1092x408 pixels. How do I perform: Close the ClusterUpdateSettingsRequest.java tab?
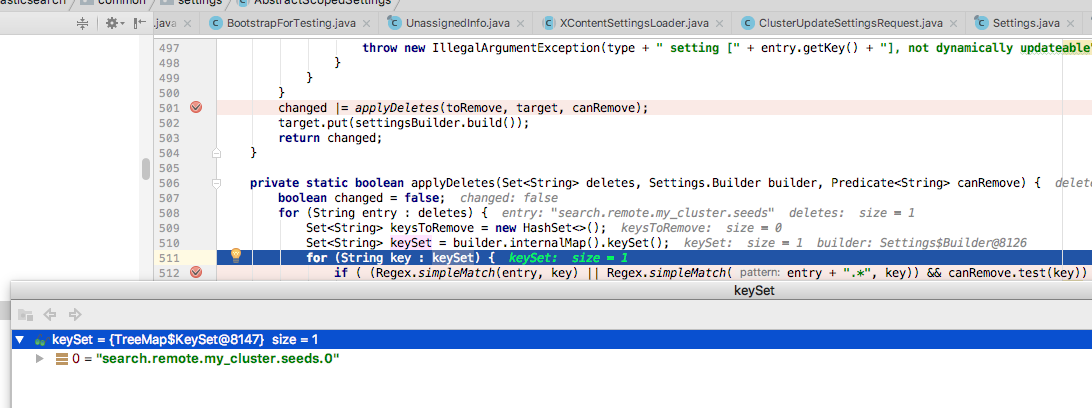pyautogui.click(x=952, y=24)
